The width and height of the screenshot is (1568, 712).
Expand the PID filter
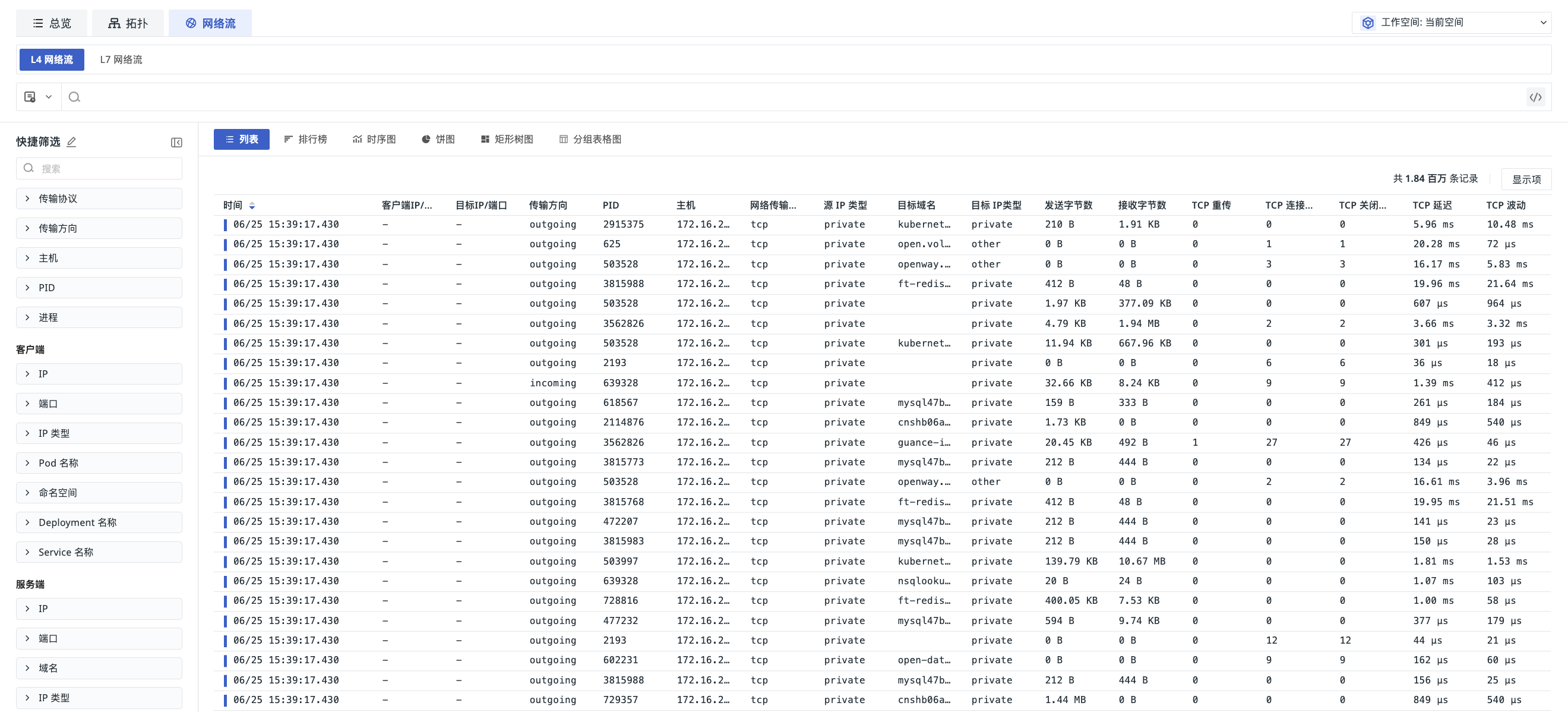point(99,288)
